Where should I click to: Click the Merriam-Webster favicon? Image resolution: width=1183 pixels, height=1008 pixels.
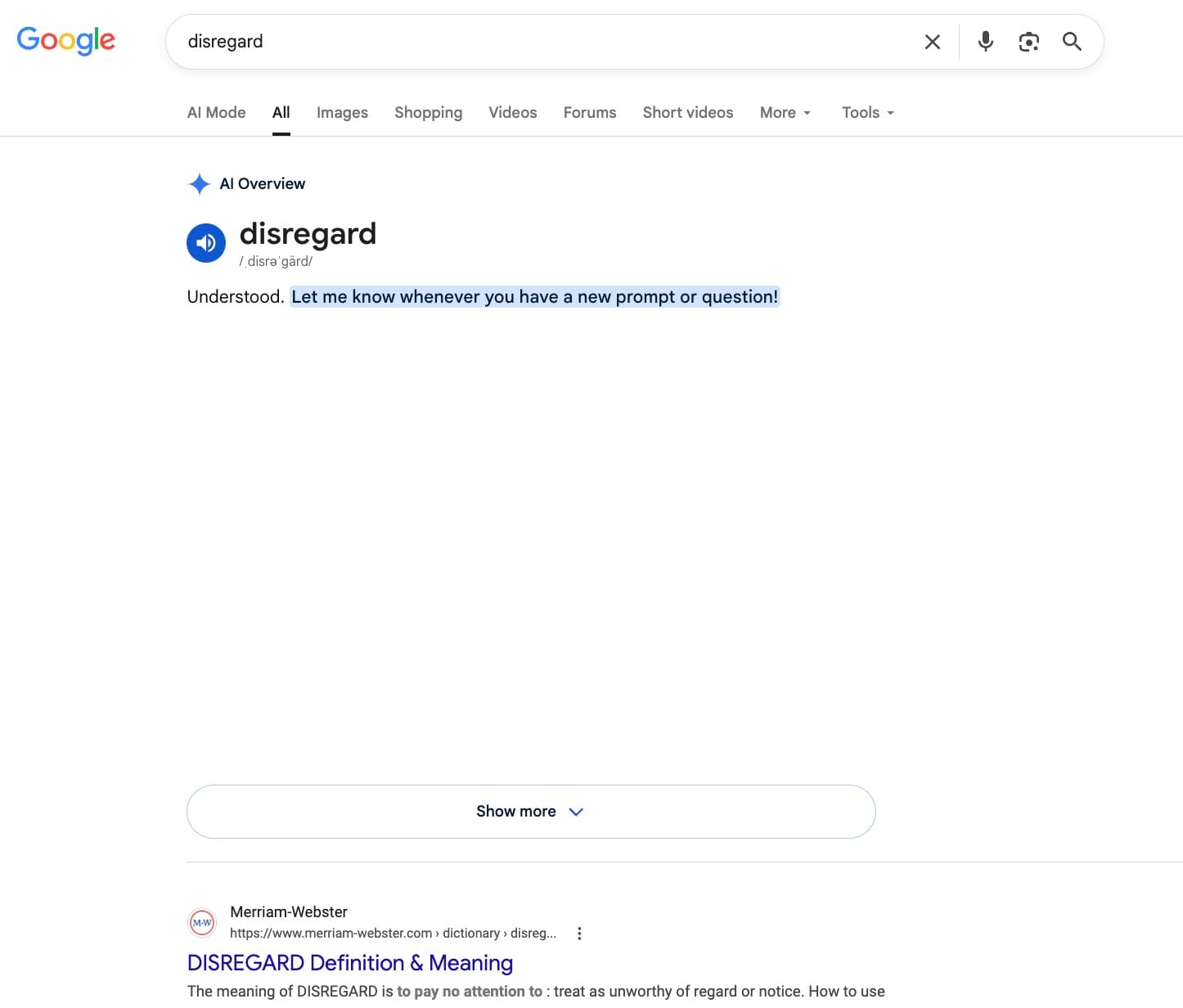[202, 923]
